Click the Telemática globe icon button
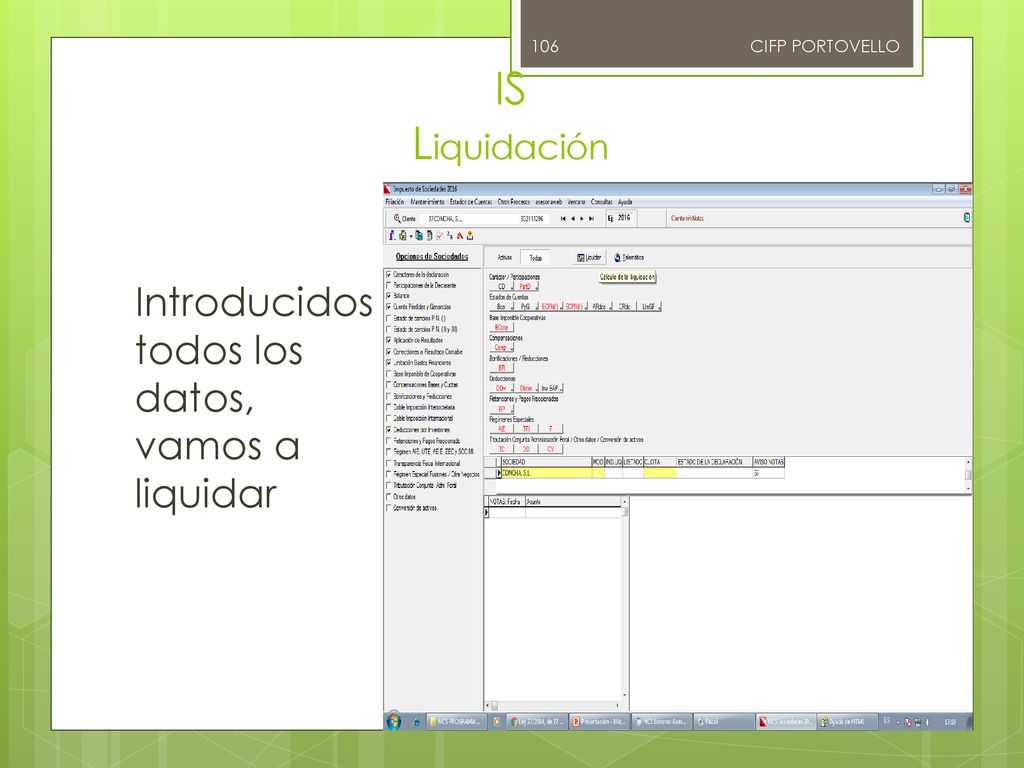The height and width of the screenshot is (768, 1024). [x=628, y=257]
